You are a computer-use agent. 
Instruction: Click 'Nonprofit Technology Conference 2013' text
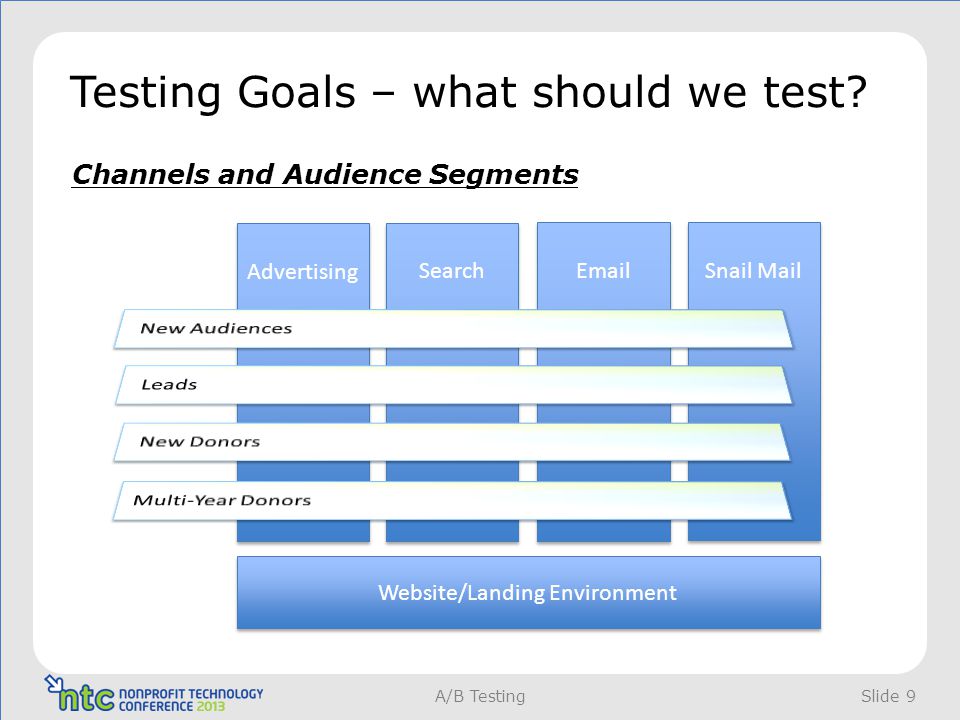point(190,700)
